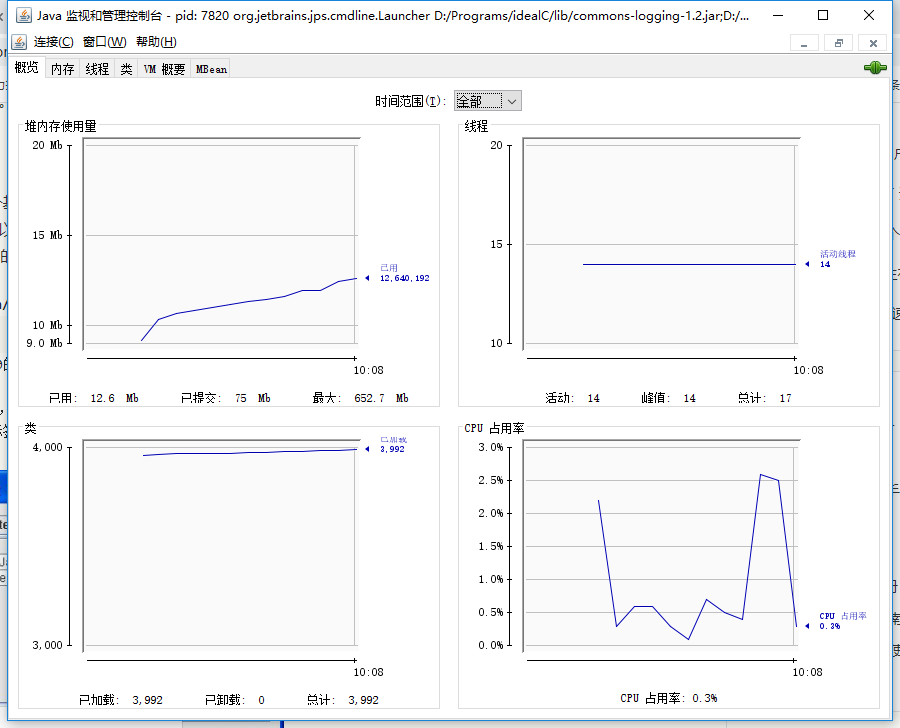Click the Java coffee icon beside 连接 menu
The height and width of the screenshot is (728, 900).
[x=18, y=42]
